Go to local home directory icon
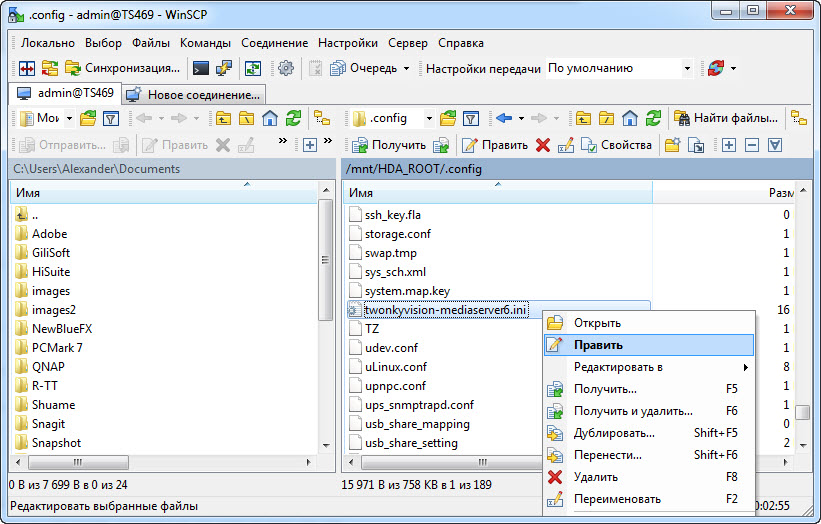This screenshot has height=524, width=821. (x=270, y=118)
